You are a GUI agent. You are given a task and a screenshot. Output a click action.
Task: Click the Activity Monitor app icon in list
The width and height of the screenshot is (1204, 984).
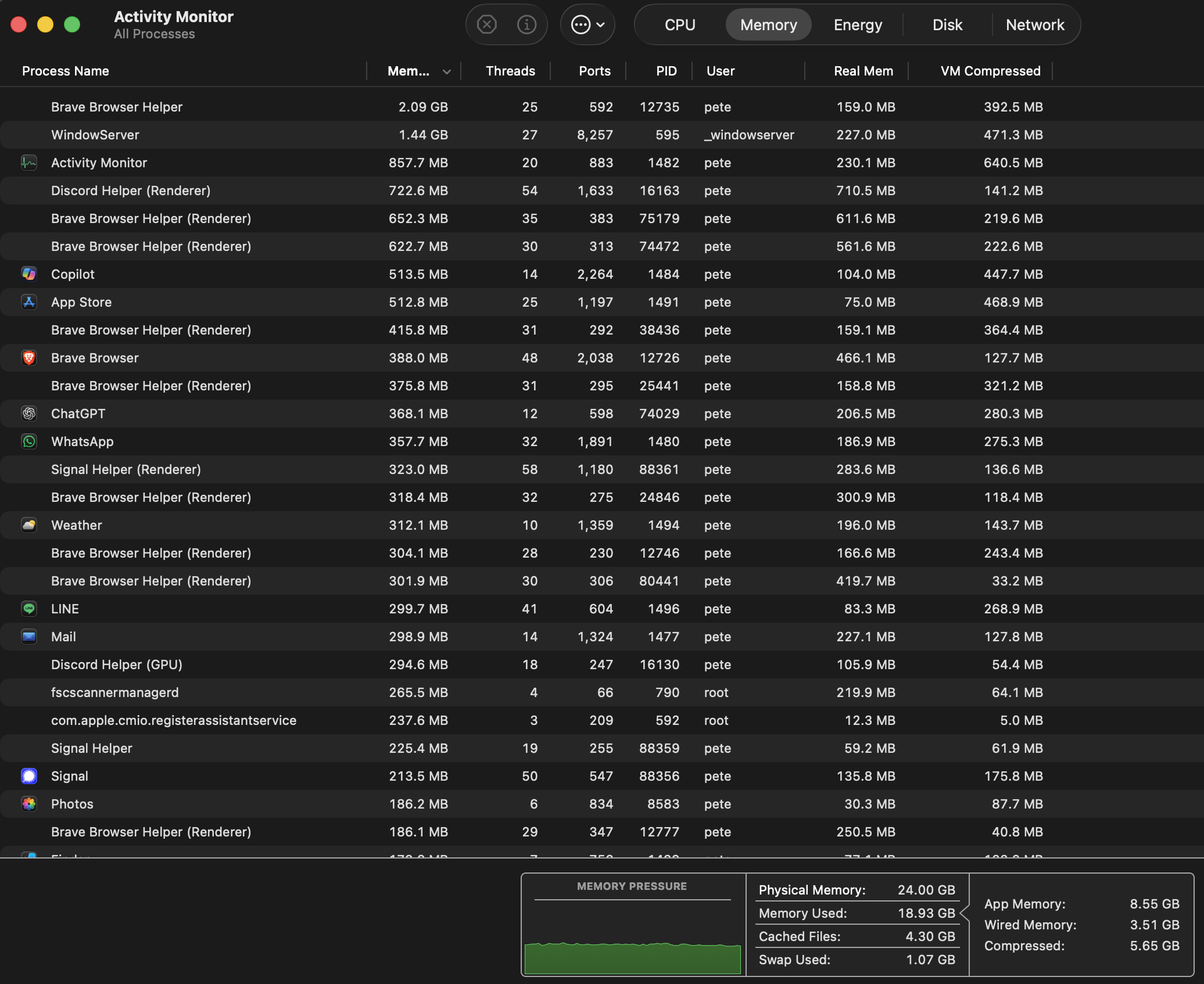(29, 163)
